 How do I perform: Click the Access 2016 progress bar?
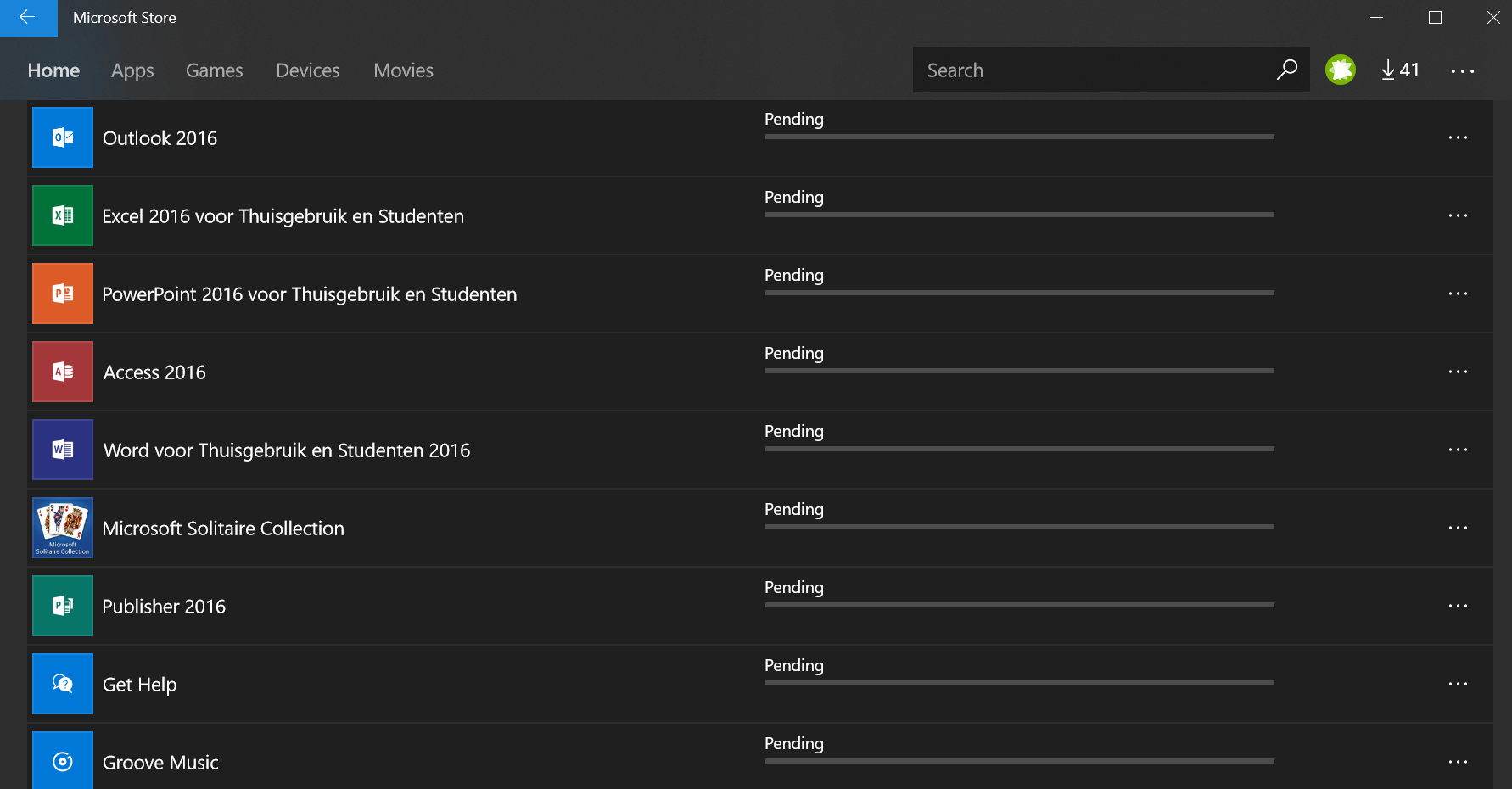click(x=1019, y=371)
